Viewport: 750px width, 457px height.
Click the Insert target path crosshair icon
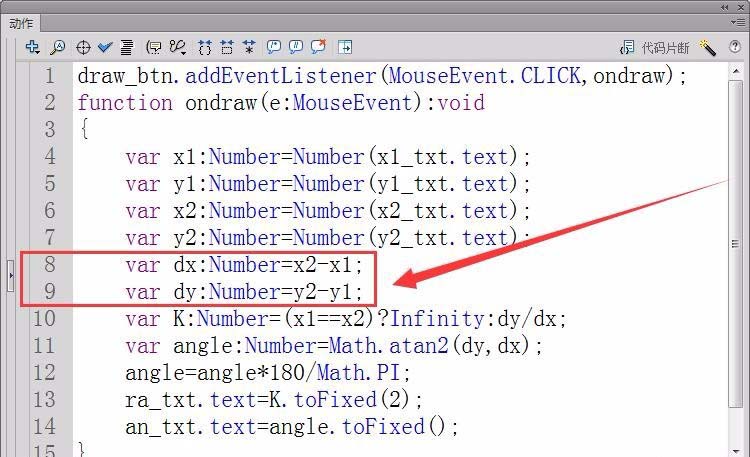tap(83, 47)
